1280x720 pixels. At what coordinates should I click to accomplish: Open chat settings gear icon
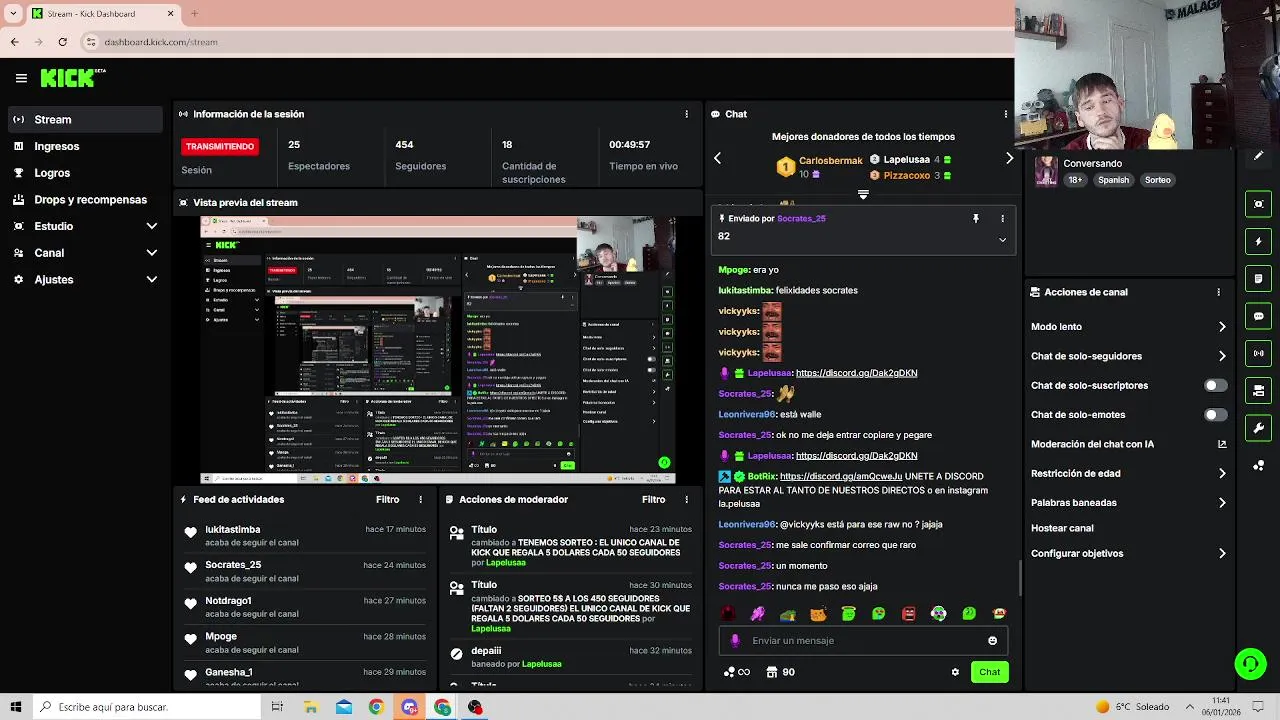(x=955, y=672)
